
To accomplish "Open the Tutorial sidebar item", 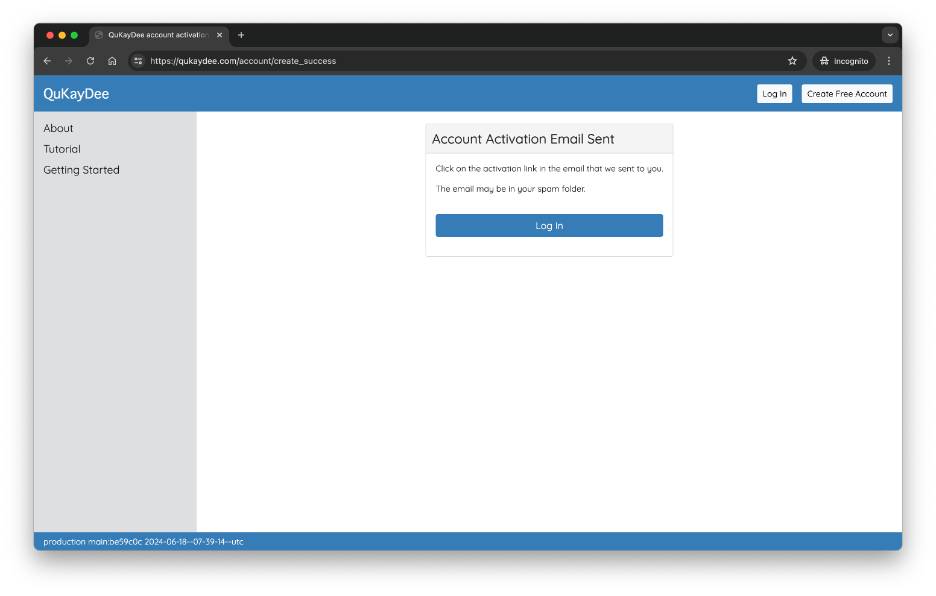I will click(62, 149).
